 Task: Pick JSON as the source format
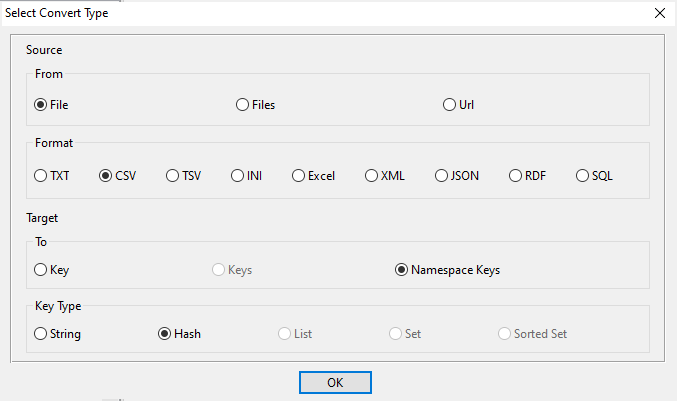pos(442,176)
